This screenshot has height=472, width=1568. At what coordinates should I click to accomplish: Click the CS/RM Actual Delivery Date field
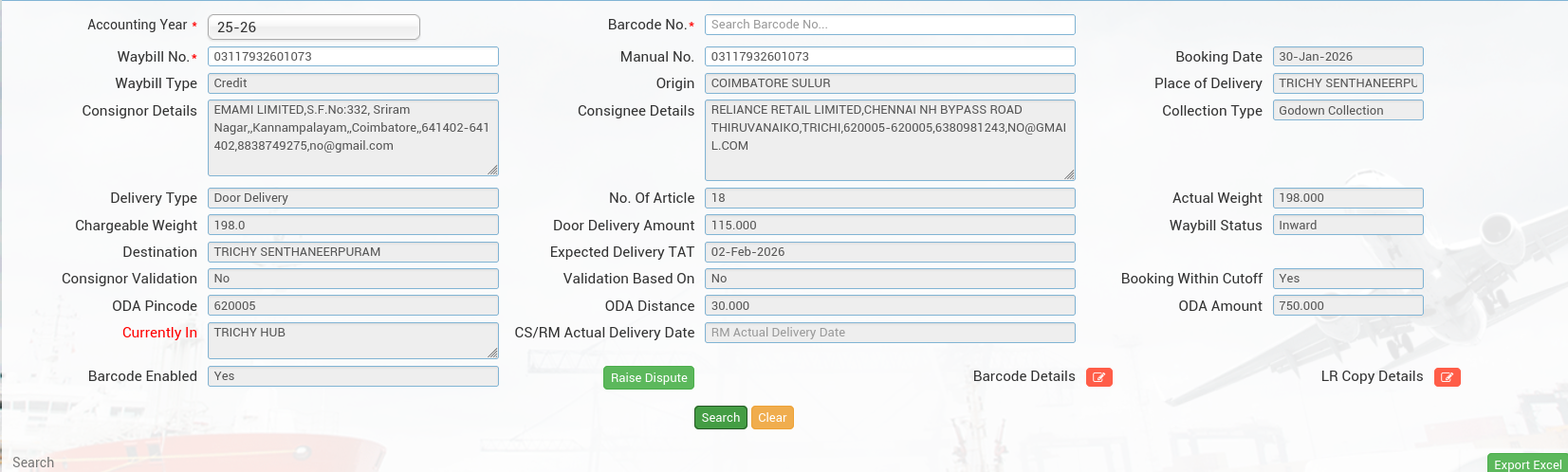tap(889, 333)
